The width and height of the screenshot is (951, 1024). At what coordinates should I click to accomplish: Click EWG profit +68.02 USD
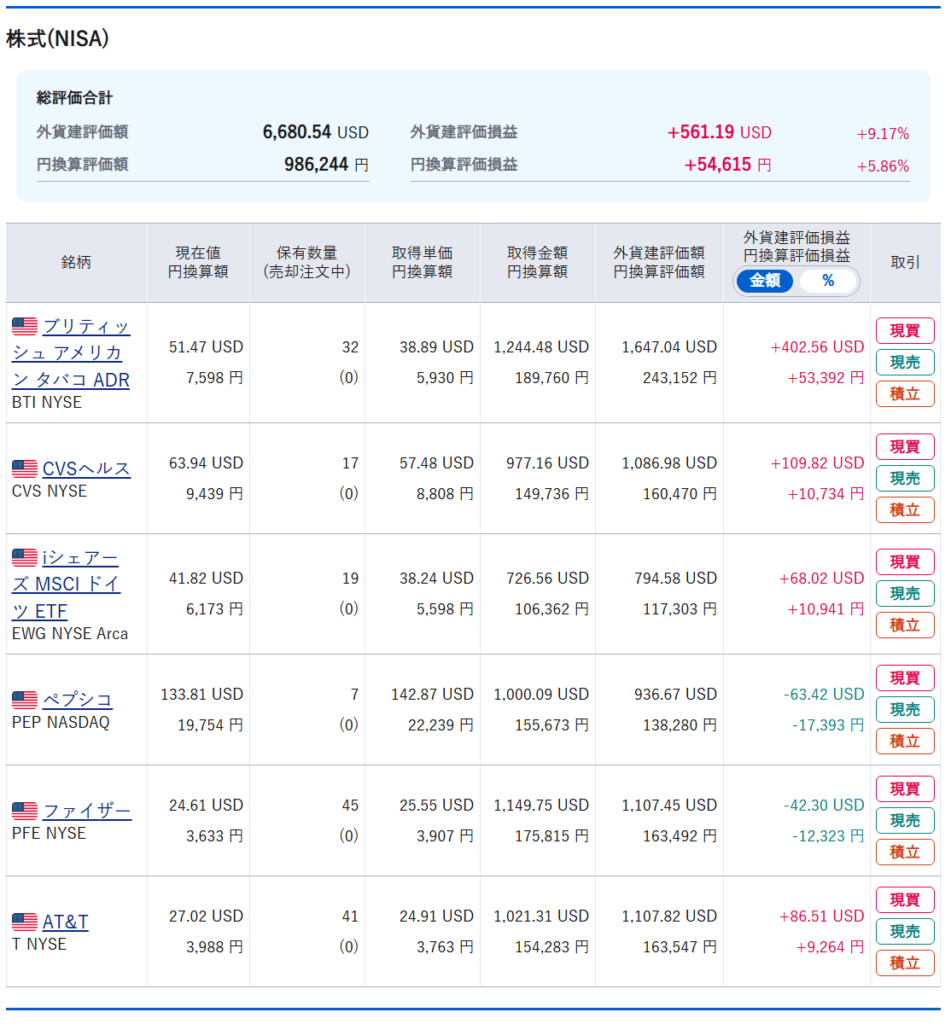(822, 578)
